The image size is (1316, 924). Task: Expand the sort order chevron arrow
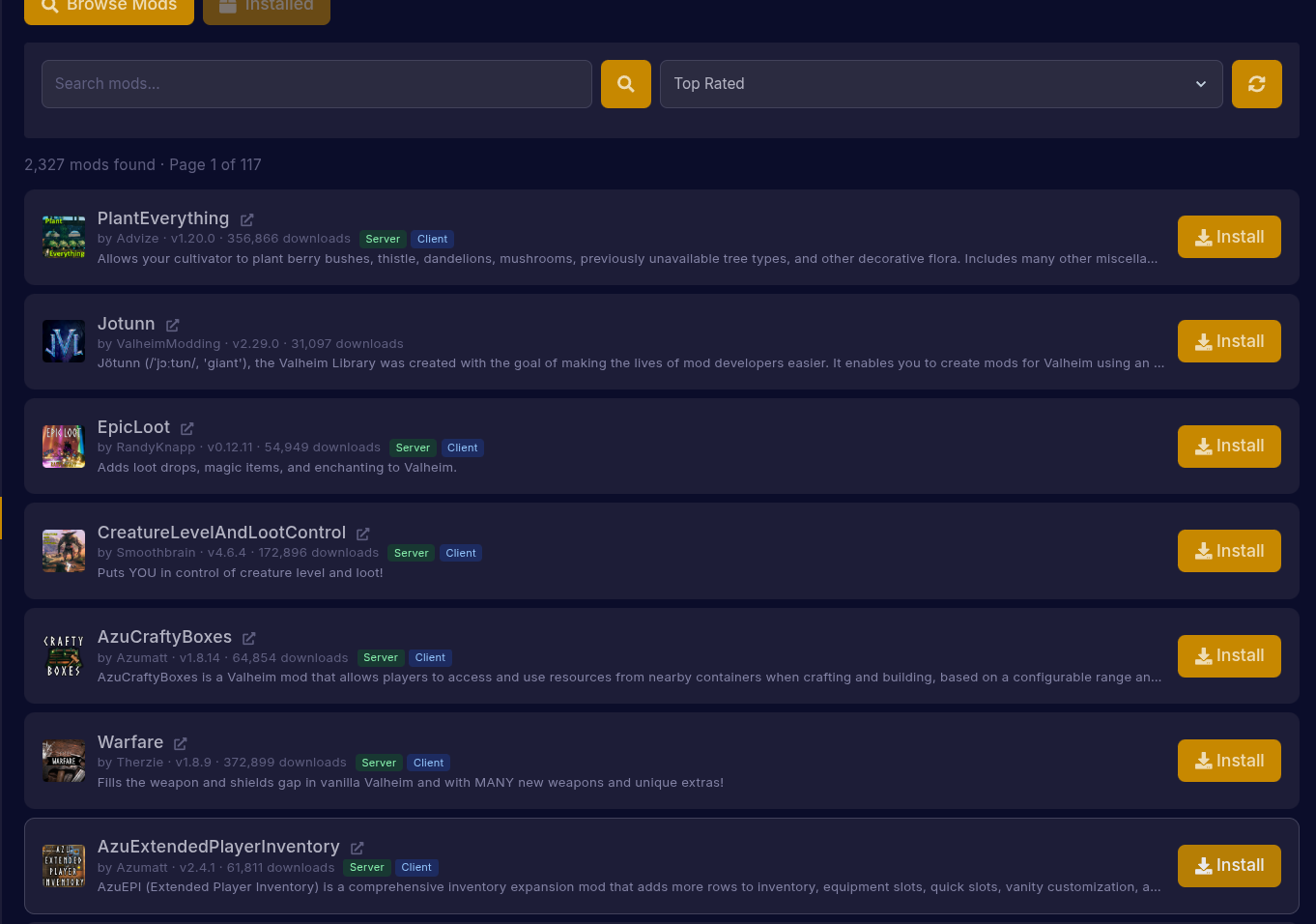pyautogui.click(x=1200, y=84)
